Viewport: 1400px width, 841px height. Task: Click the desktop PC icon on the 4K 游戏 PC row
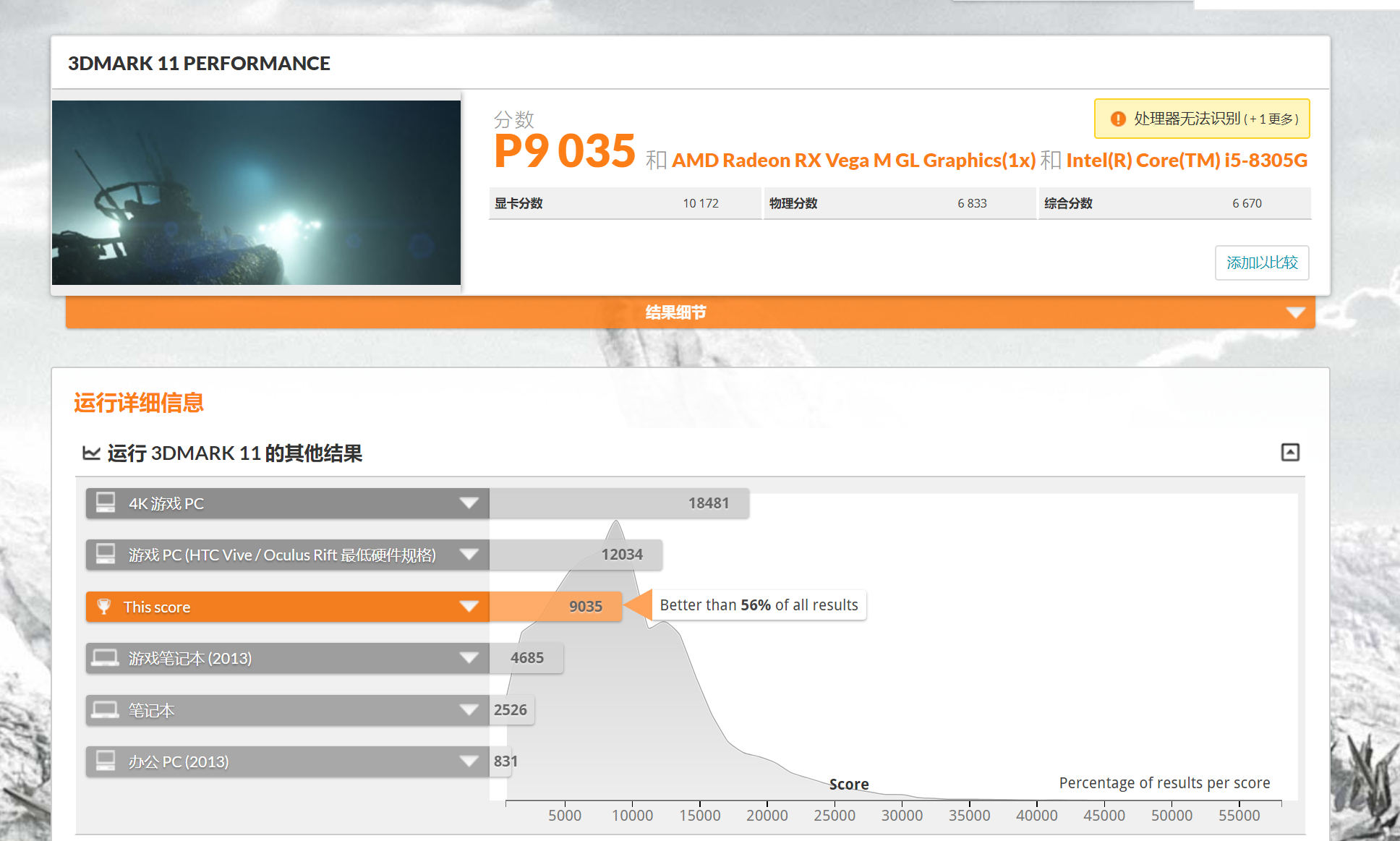106,503
